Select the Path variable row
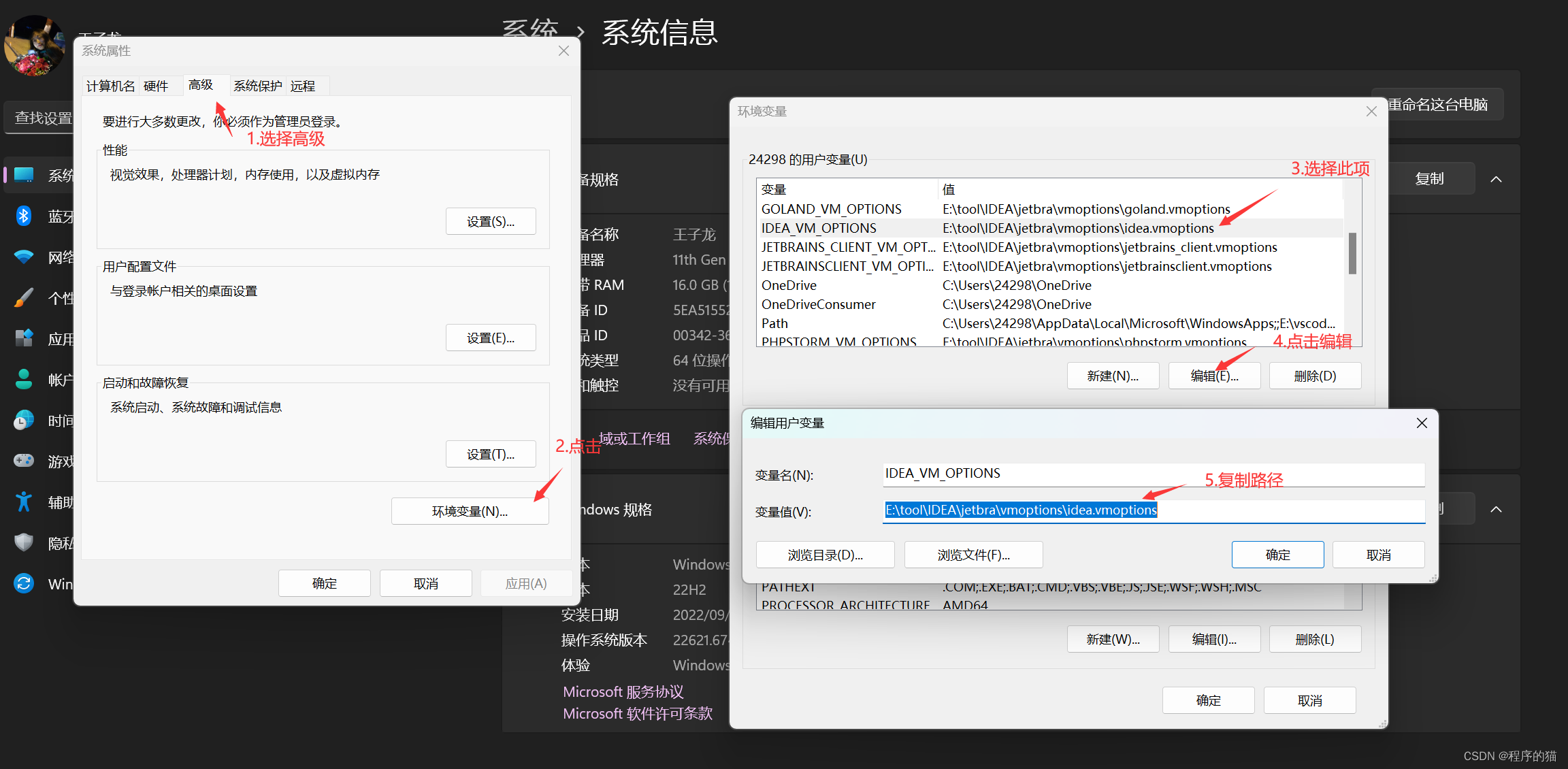The width and height of the screenshot is (1568, 769). click(885, 323)
